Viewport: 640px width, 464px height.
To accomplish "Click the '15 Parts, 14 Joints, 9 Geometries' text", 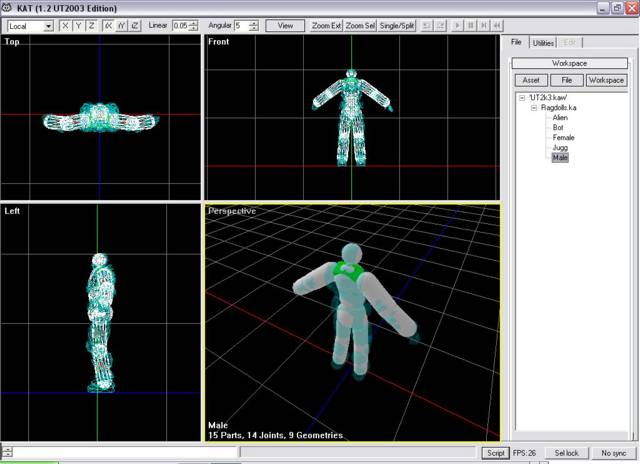I will click(276, 435).
